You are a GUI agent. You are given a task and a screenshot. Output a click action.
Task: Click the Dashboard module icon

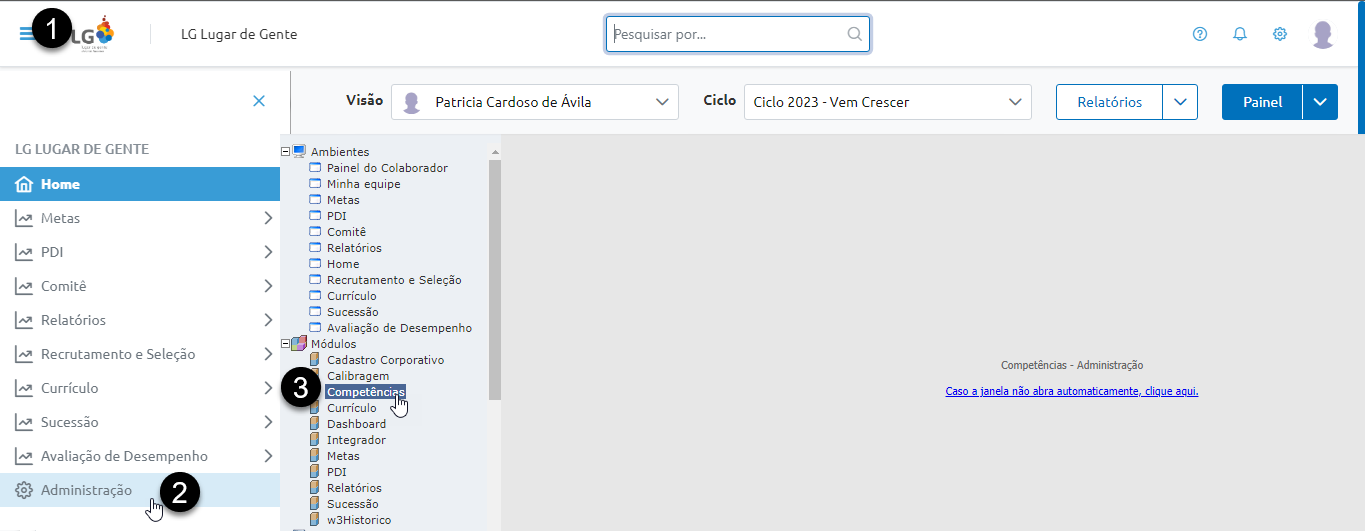pyautogui.click(x=315, y=424)
